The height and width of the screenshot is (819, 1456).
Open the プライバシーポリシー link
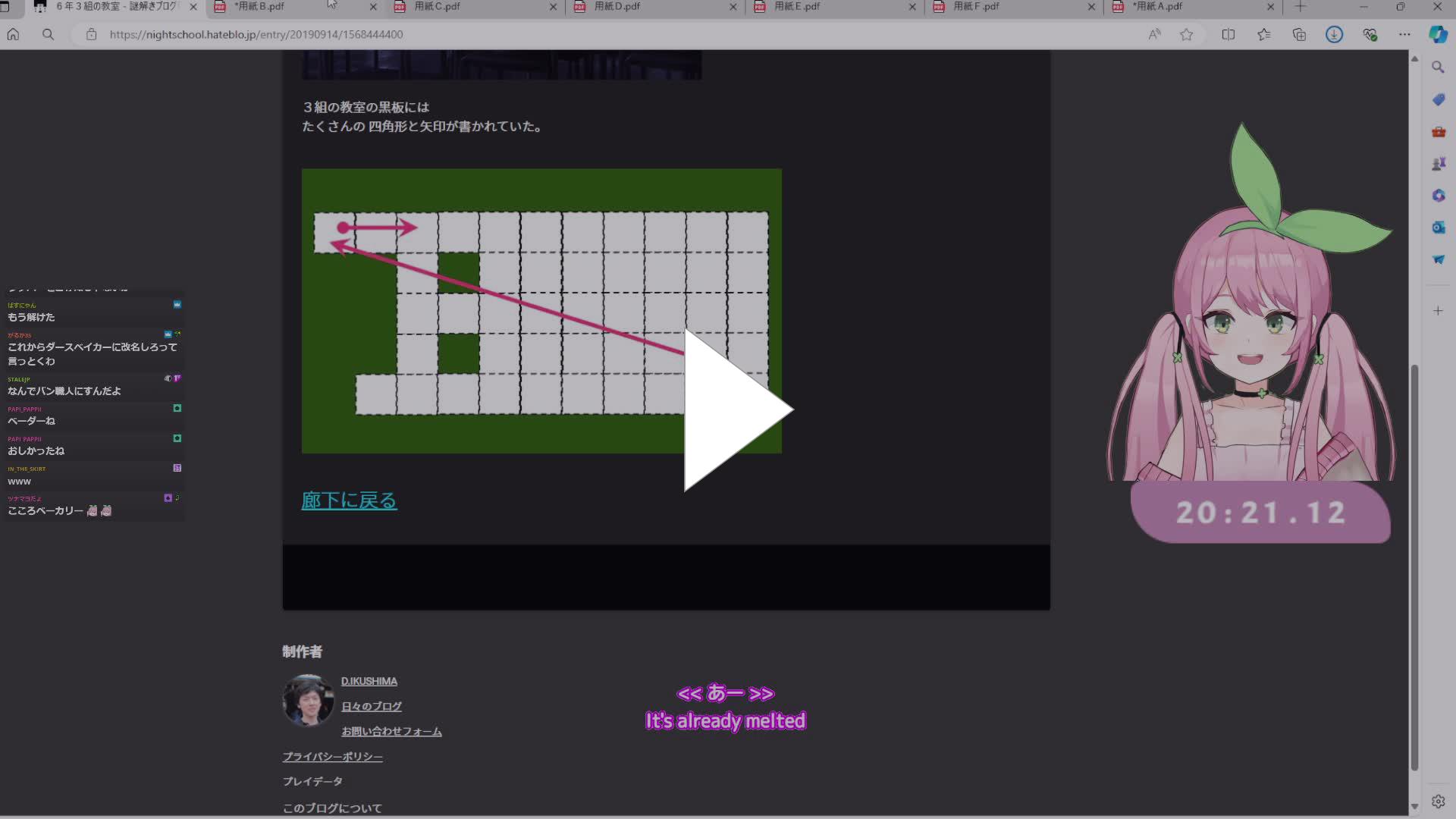point(331,756)
